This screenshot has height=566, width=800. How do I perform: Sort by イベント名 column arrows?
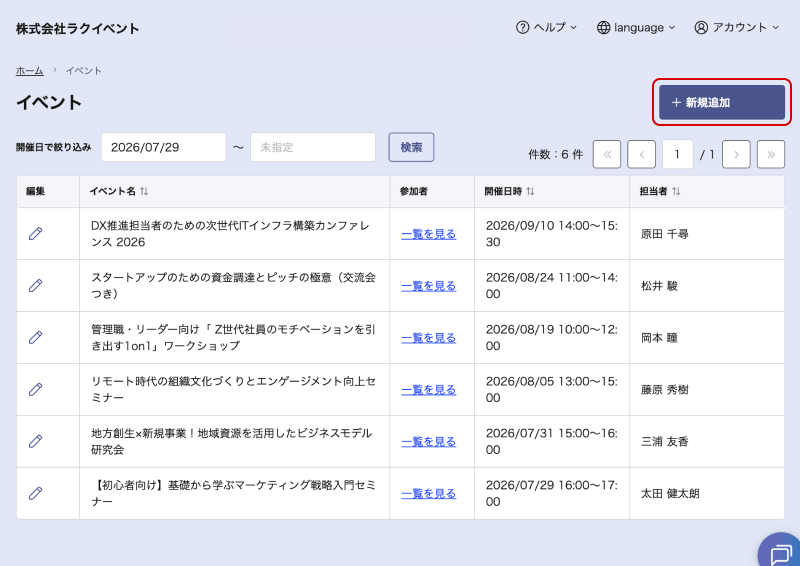click(144, 191)
